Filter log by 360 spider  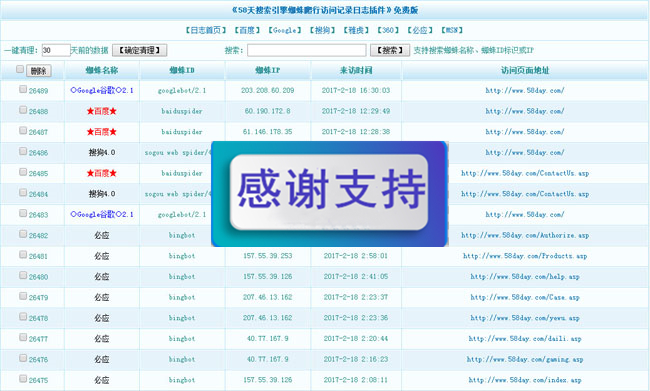click(388, 30)
